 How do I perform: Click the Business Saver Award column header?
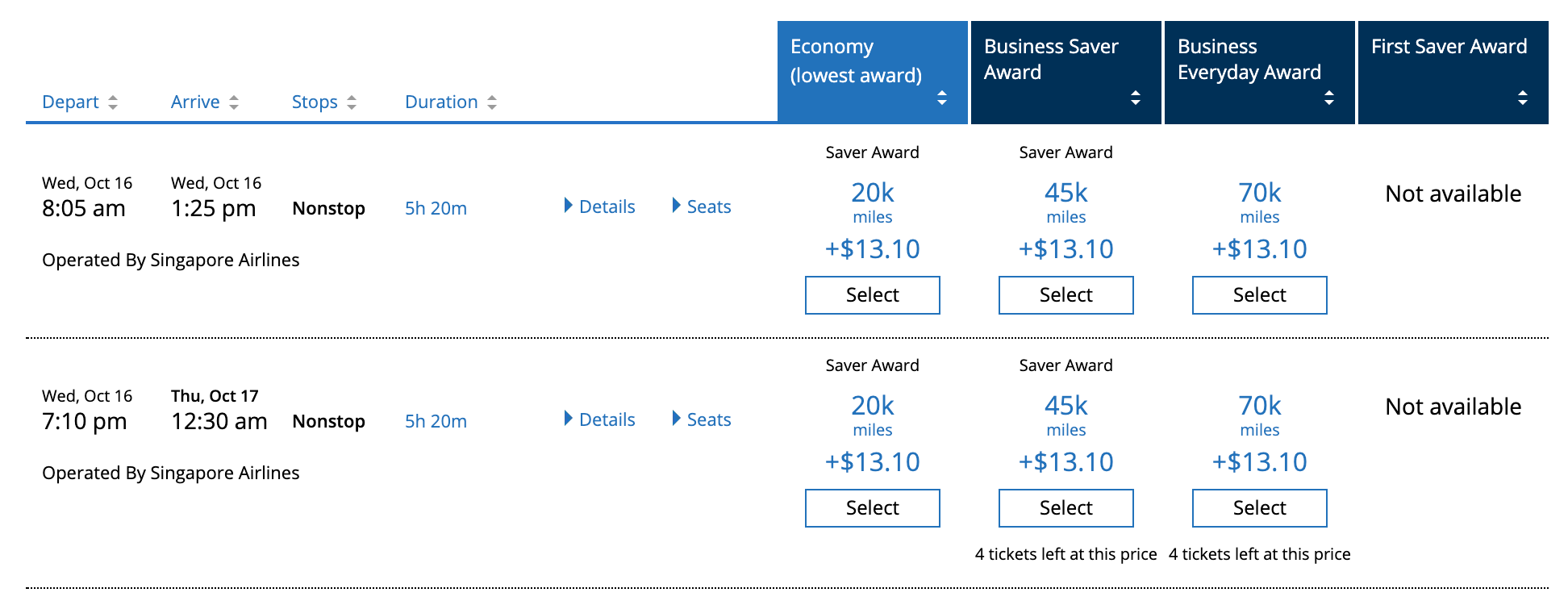[x=1051, y=59]
